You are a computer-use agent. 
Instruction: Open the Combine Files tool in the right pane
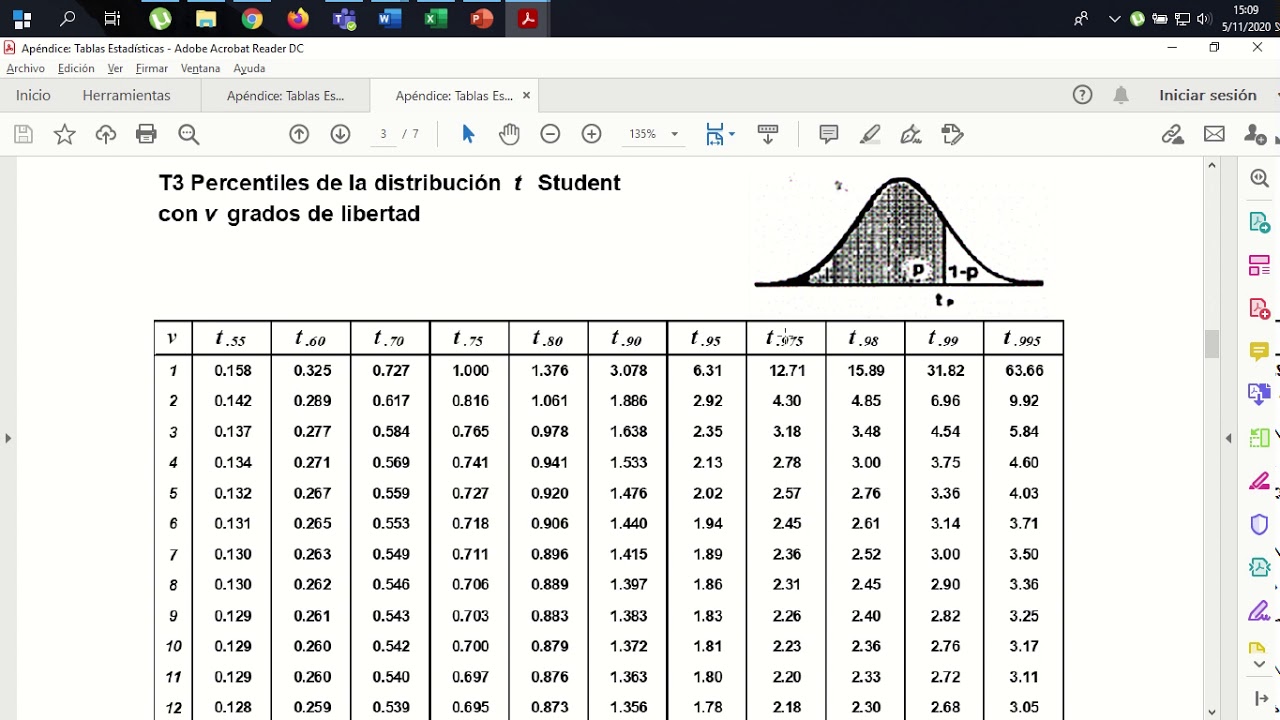[x=1259, y=394]
